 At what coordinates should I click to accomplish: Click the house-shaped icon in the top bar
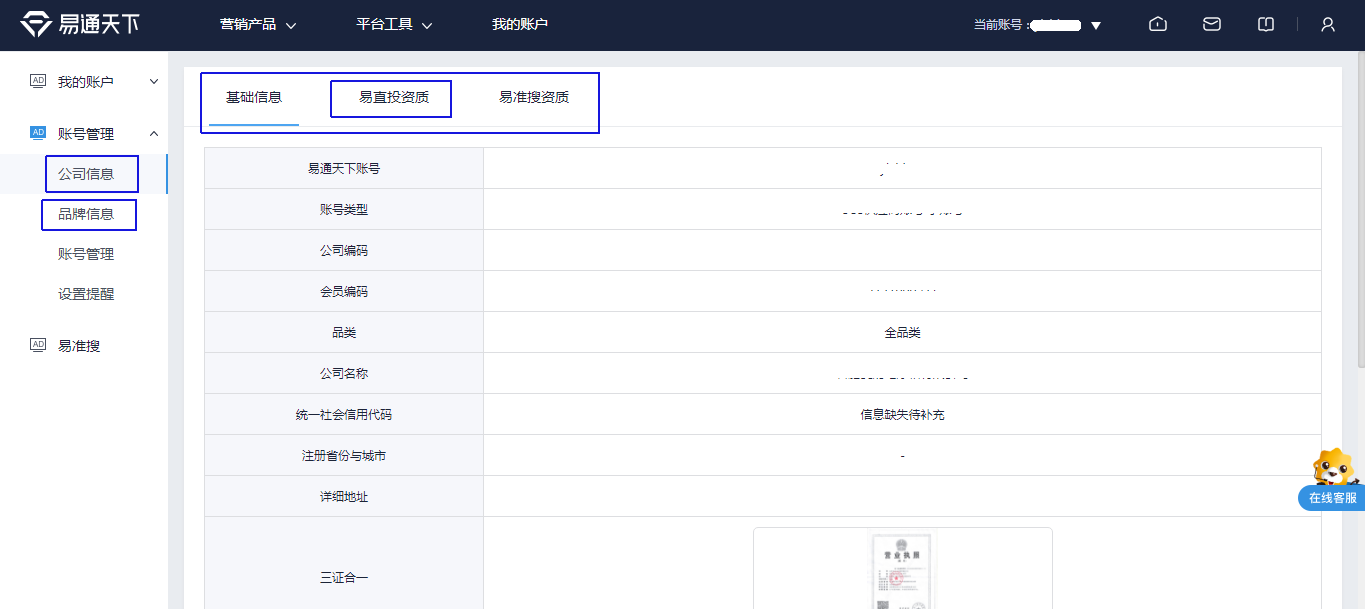[1158, 25]
